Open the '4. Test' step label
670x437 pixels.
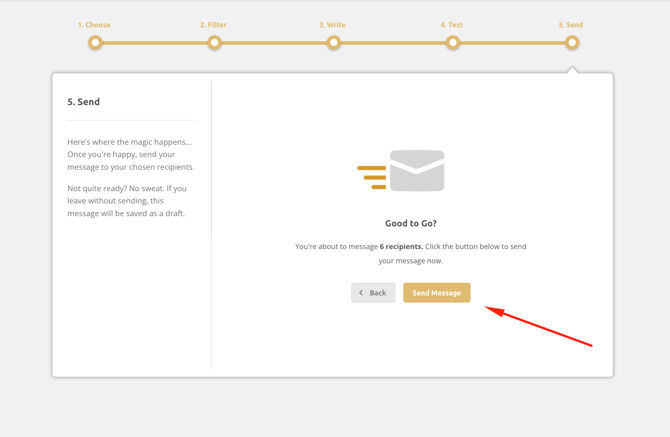[x=452, y=25]
